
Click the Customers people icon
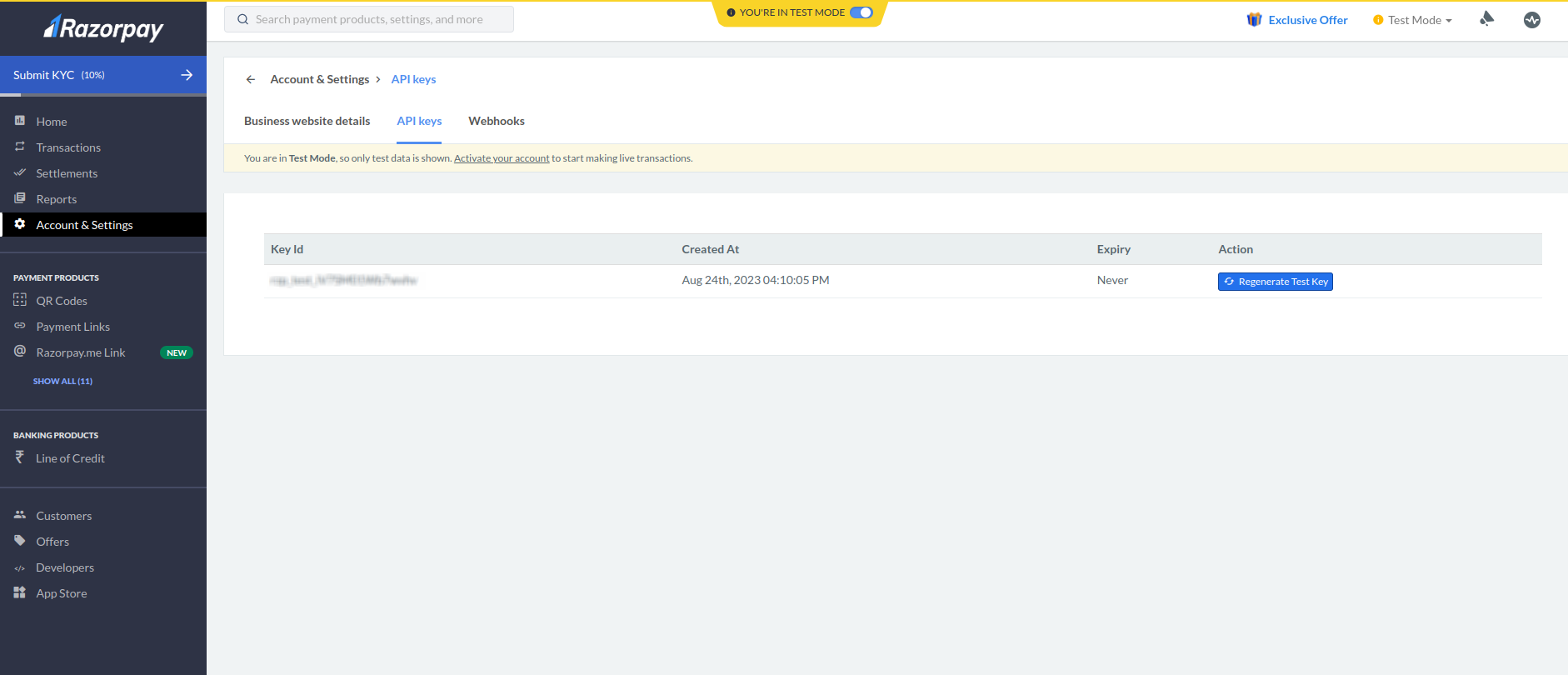pyautogui.click(x=20, y=515)
